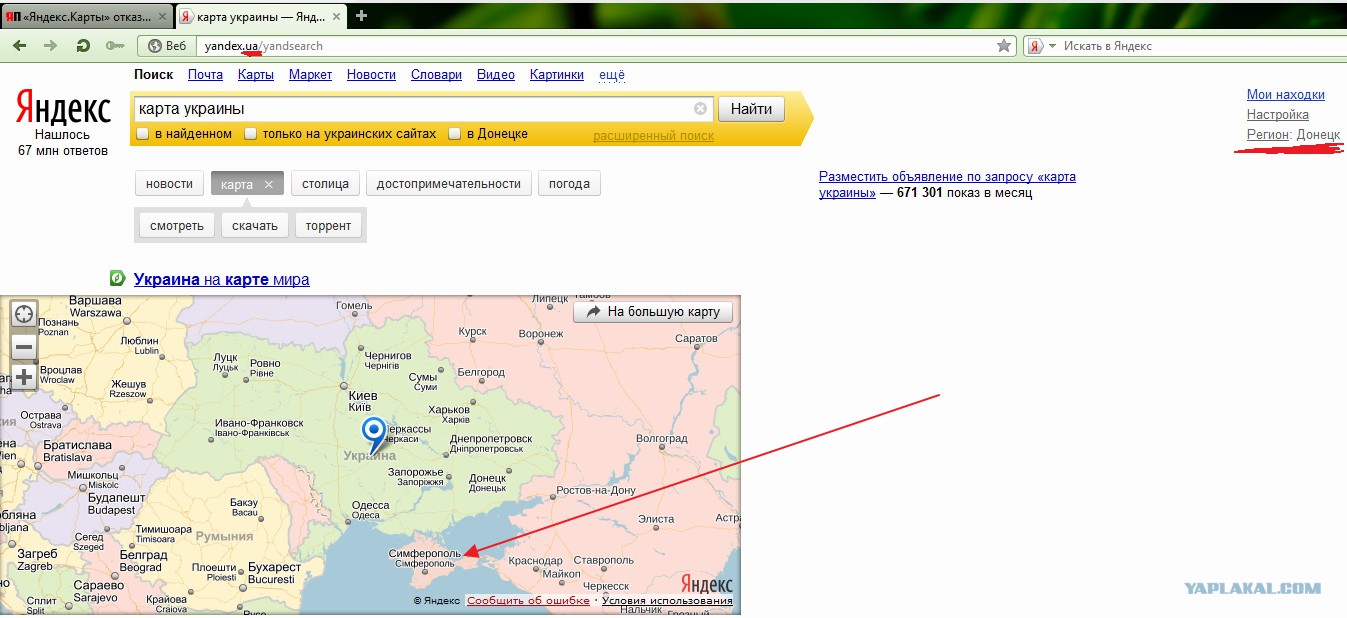
Task: Select the скачать refinement chip
Action: click(x=255, y=226)
